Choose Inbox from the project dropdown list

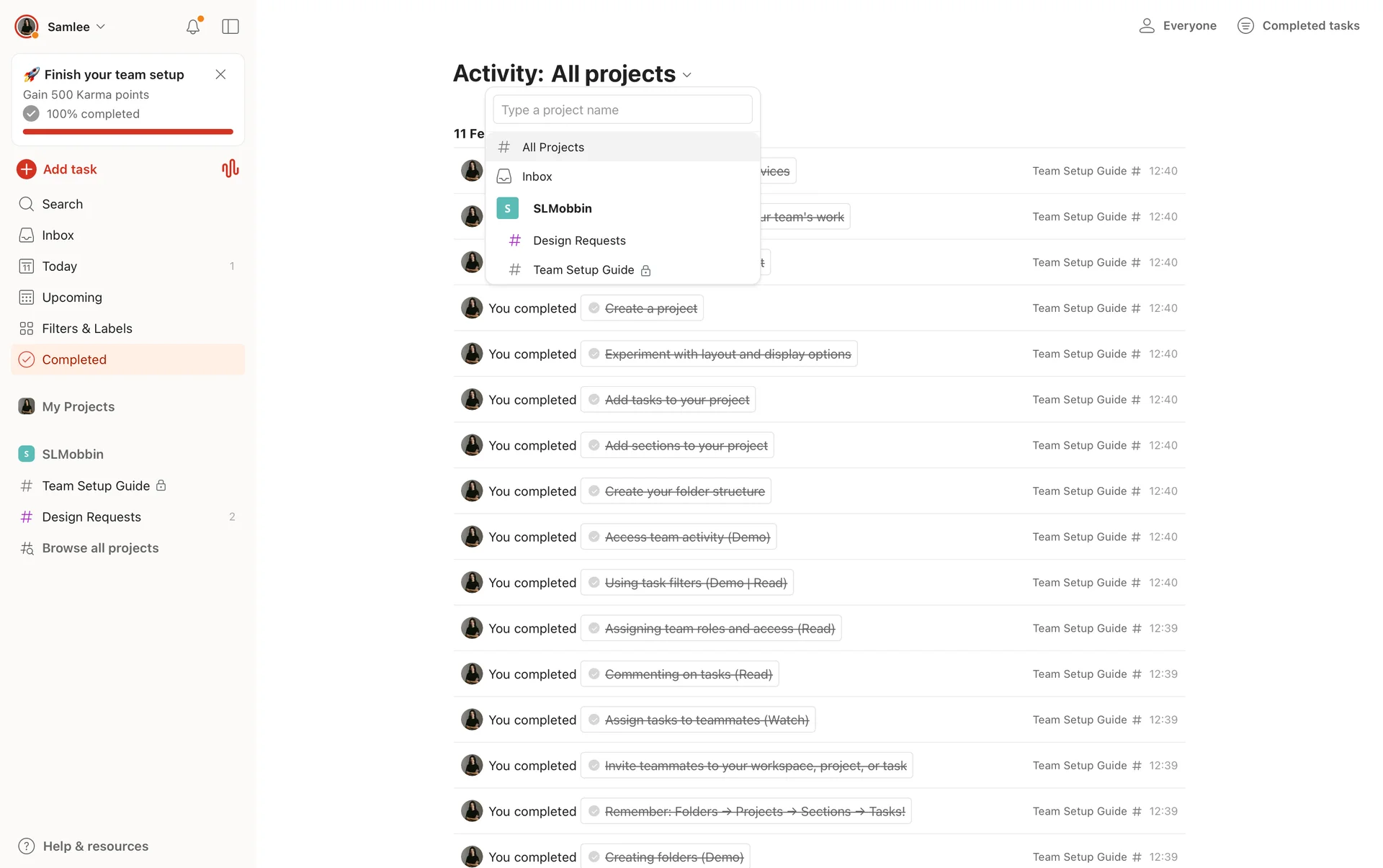(x=537, y=176)
